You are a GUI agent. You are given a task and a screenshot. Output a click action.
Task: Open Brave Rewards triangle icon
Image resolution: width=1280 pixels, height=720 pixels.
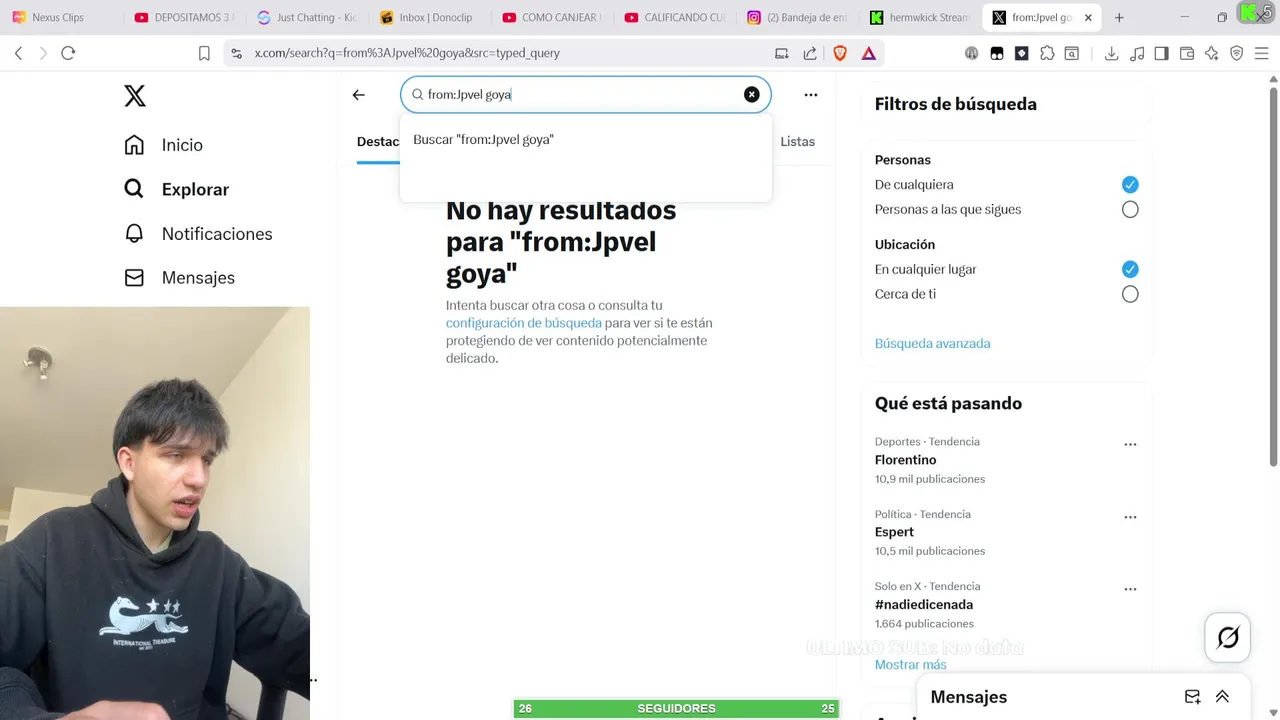tap(869, 53)
